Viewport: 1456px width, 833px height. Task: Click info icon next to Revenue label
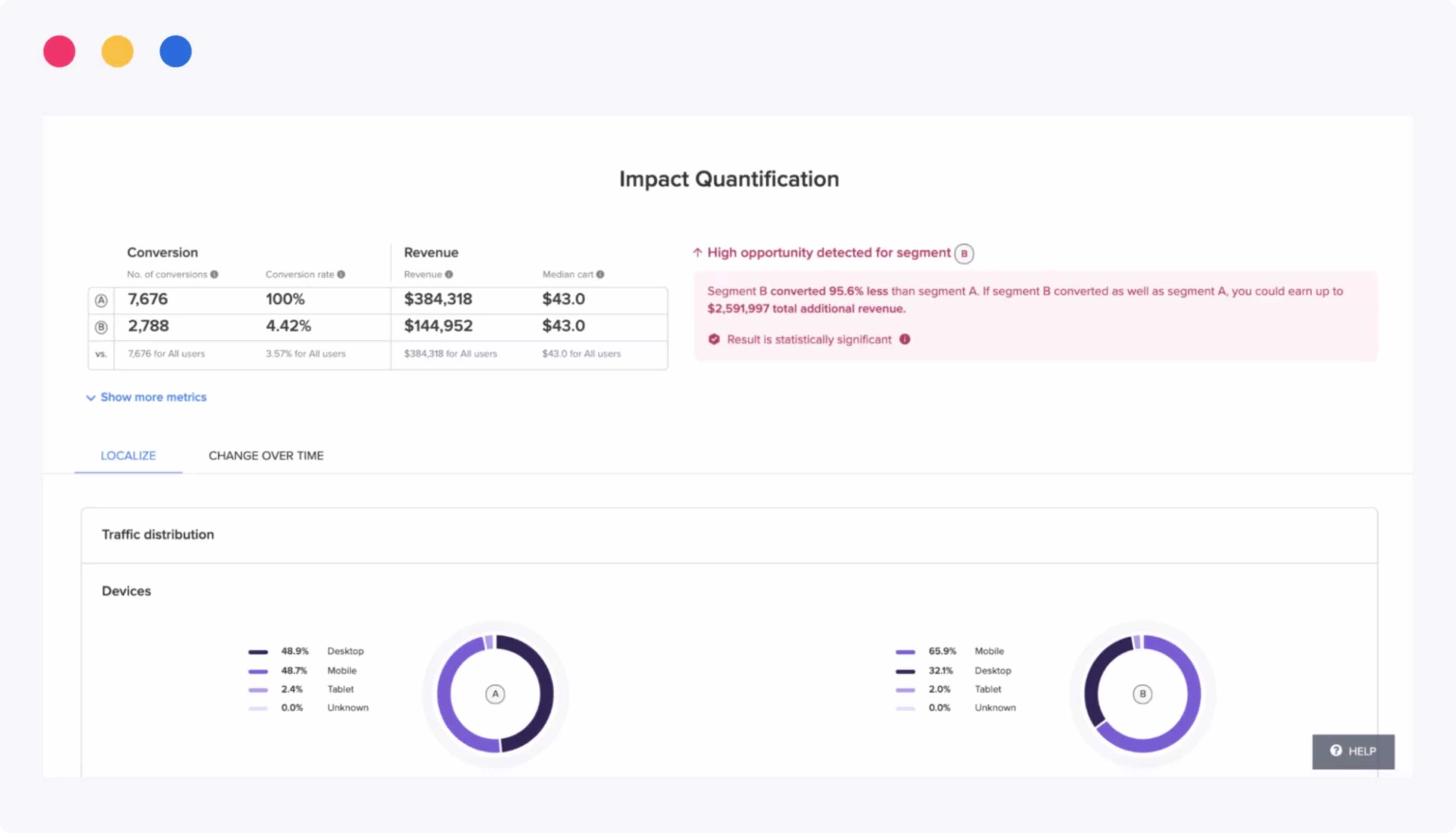click(x=449, y=275)
